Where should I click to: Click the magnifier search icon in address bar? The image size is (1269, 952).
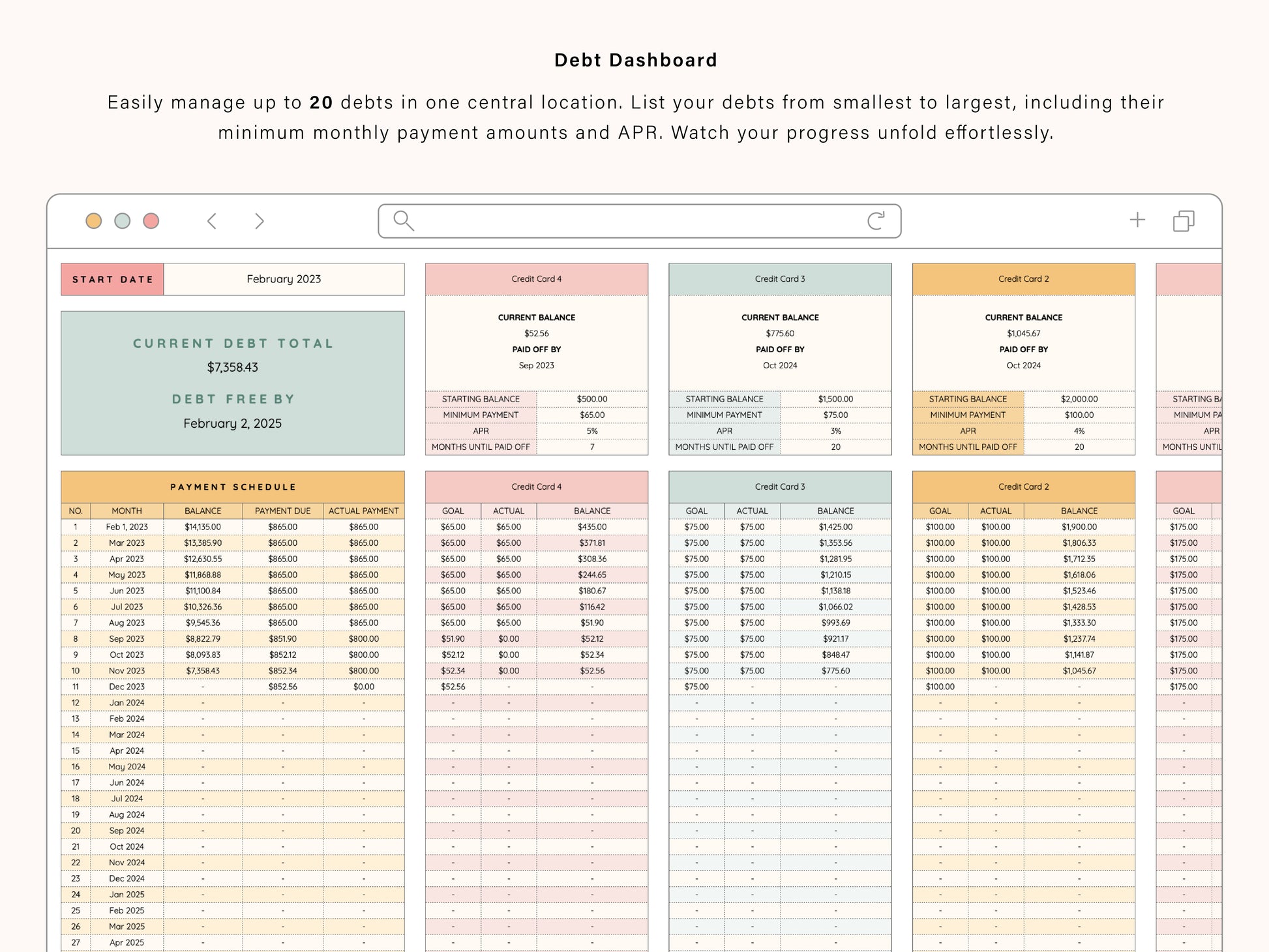pyautogui.click(x=404, y=221)
